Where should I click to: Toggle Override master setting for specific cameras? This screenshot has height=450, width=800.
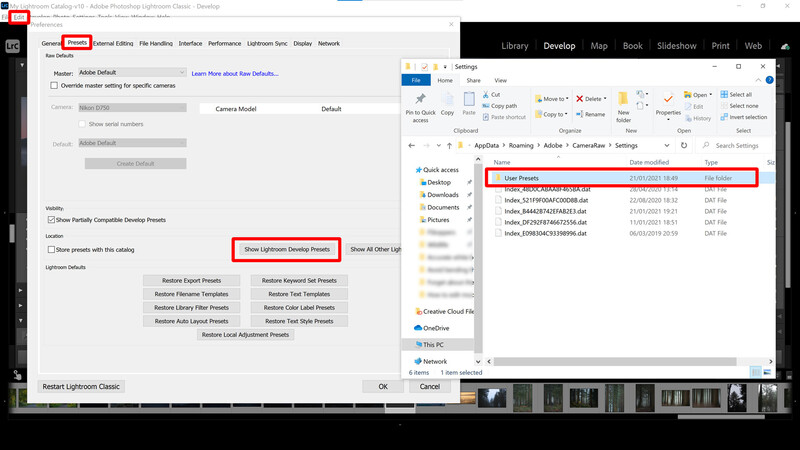point(54,86)
